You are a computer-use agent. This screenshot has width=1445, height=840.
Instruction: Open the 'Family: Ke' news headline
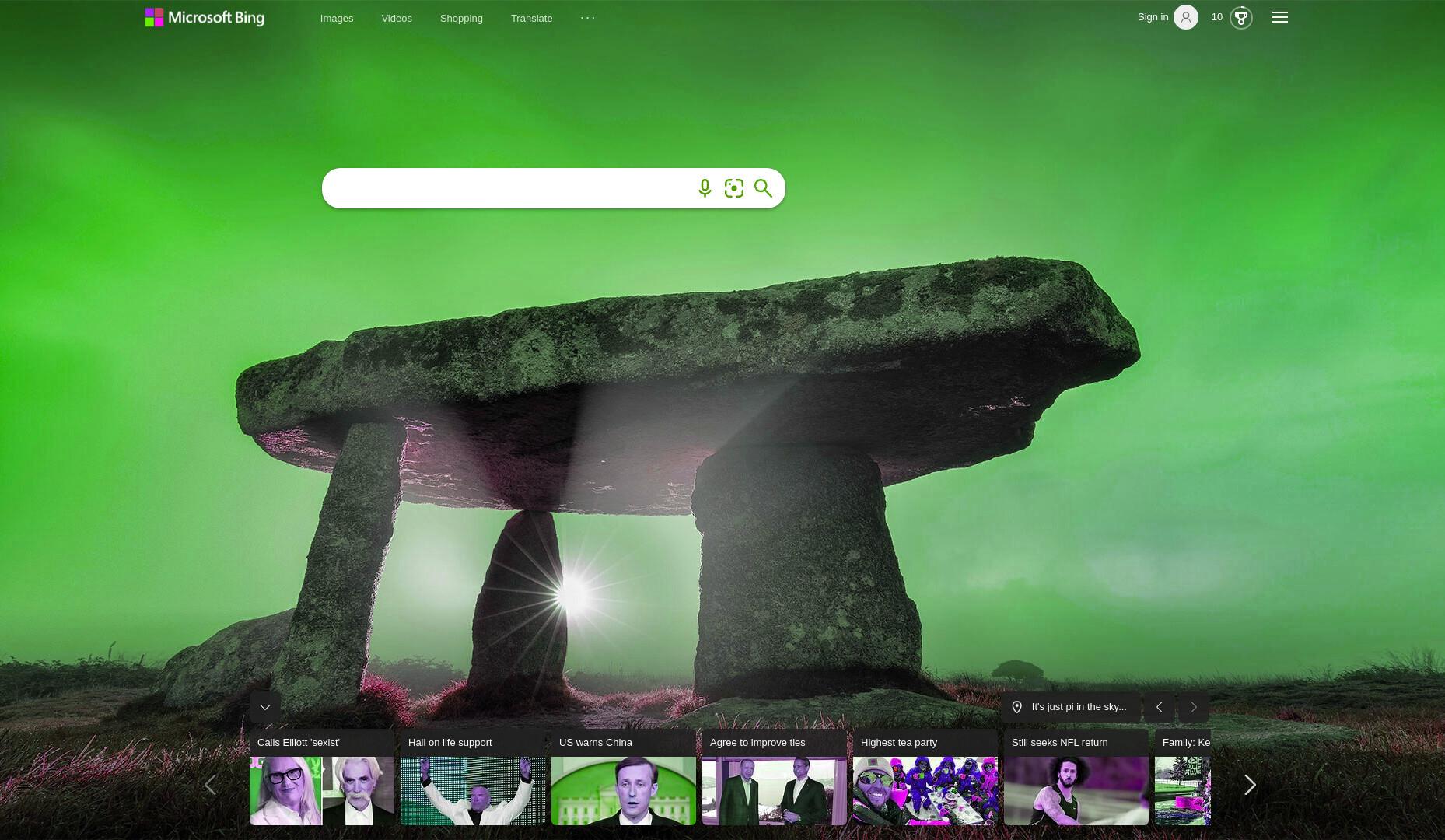point(1186,743)
